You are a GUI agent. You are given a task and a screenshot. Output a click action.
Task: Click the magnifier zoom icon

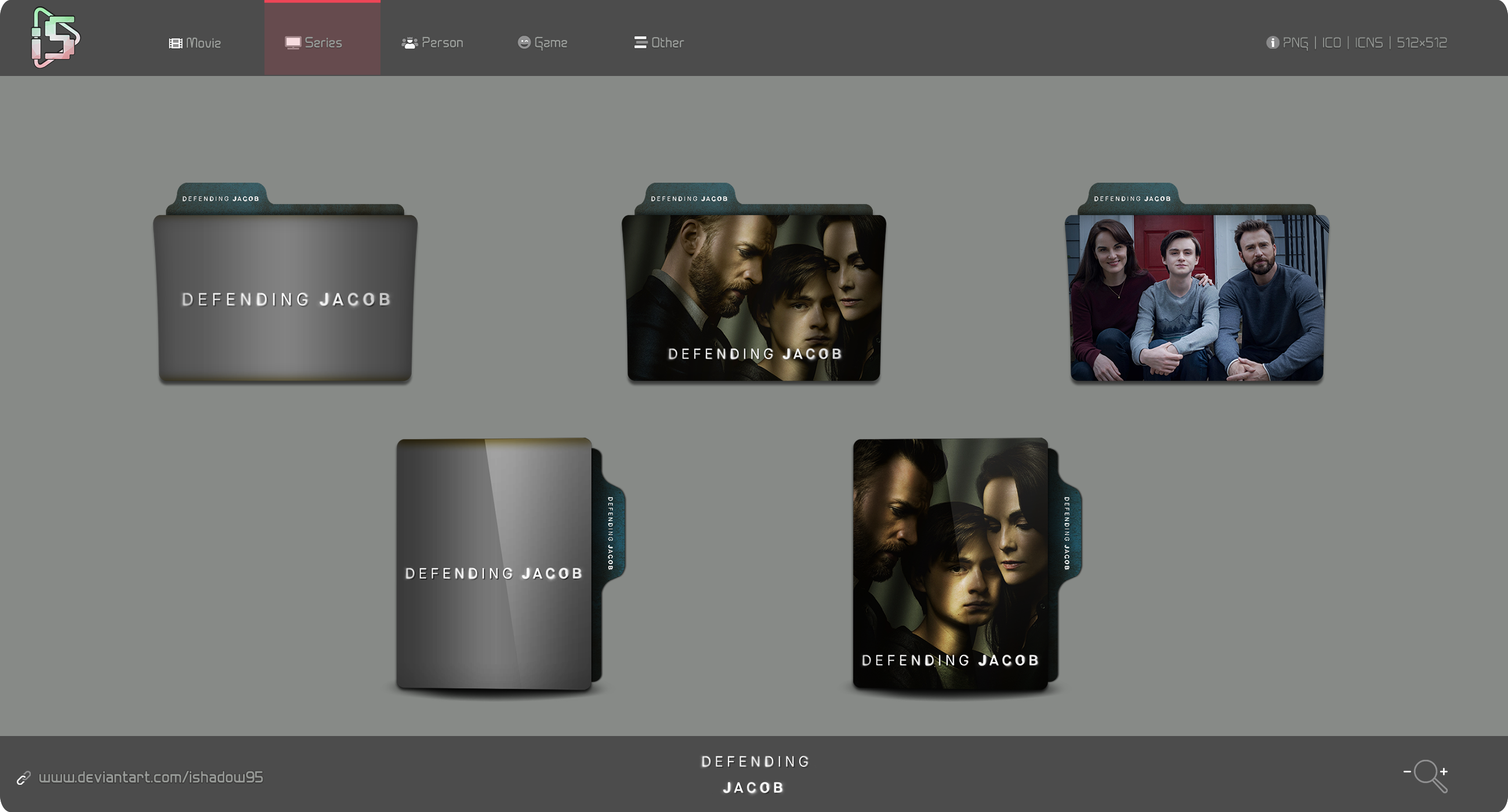click(1426, 775)
